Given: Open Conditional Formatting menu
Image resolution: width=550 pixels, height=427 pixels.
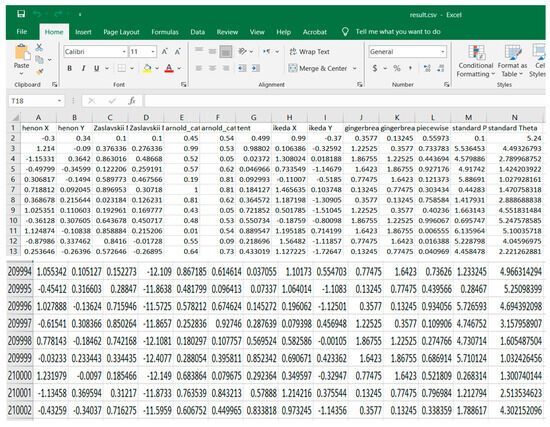Looking at the screenshot, I should pyautogui.click(x=476, y=61).
